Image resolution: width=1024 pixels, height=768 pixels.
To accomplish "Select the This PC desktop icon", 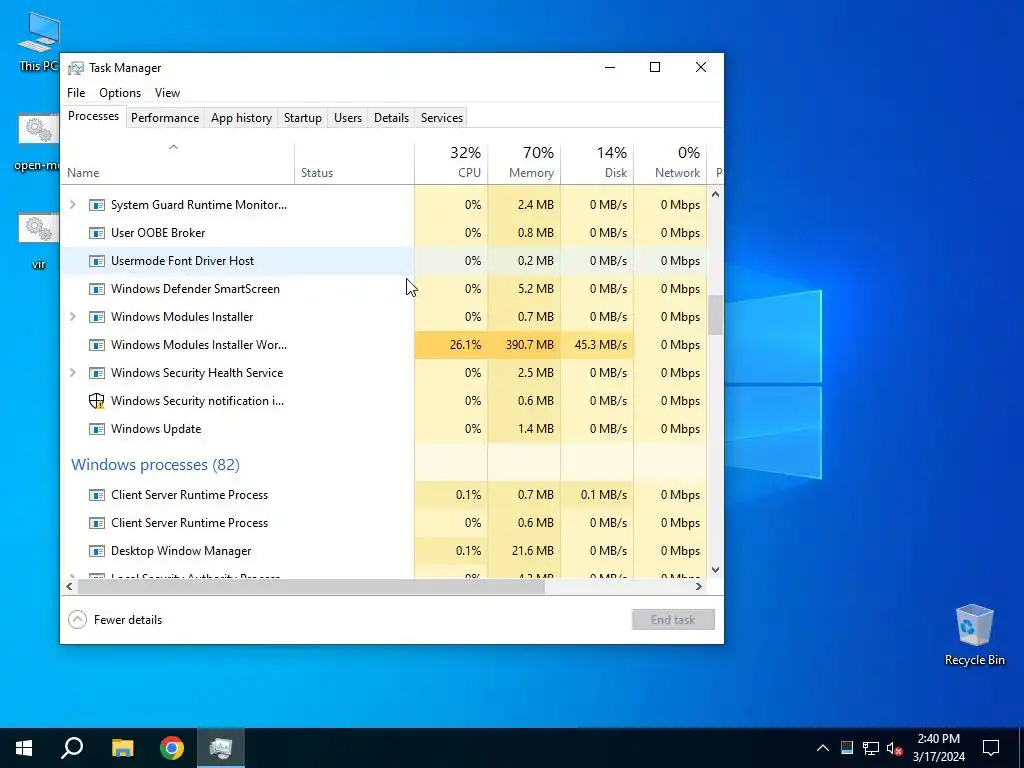I will tap(39, 42).
